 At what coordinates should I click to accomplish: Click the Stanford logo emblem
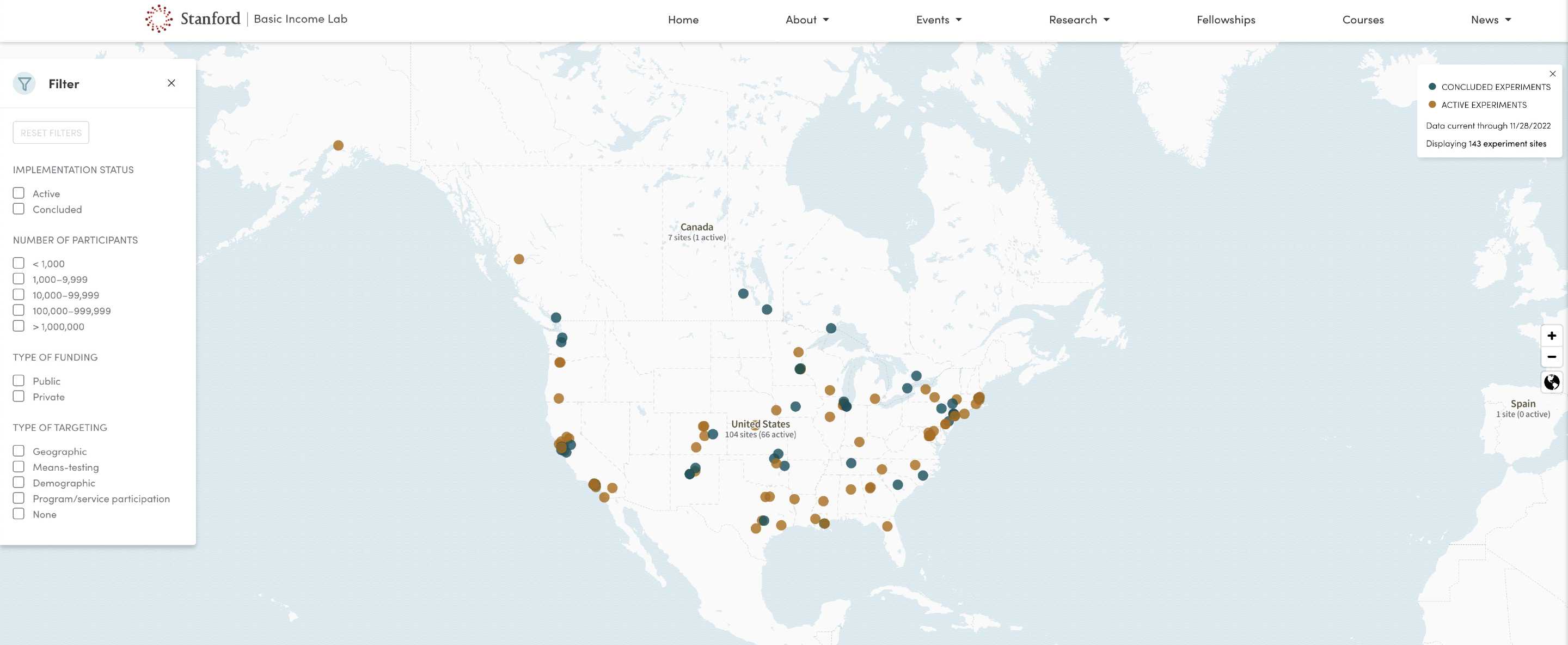159,19
